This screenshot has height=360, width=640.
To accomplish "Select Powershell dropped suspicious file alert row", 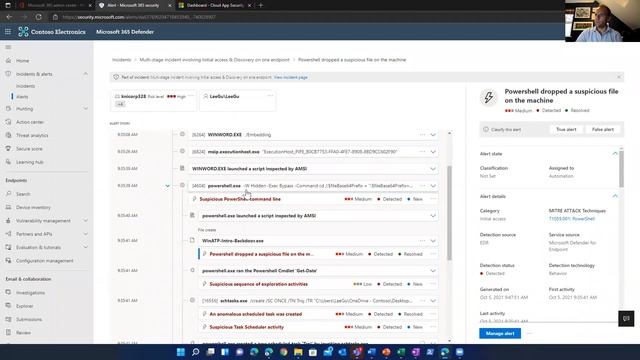I will pos(318,254).
